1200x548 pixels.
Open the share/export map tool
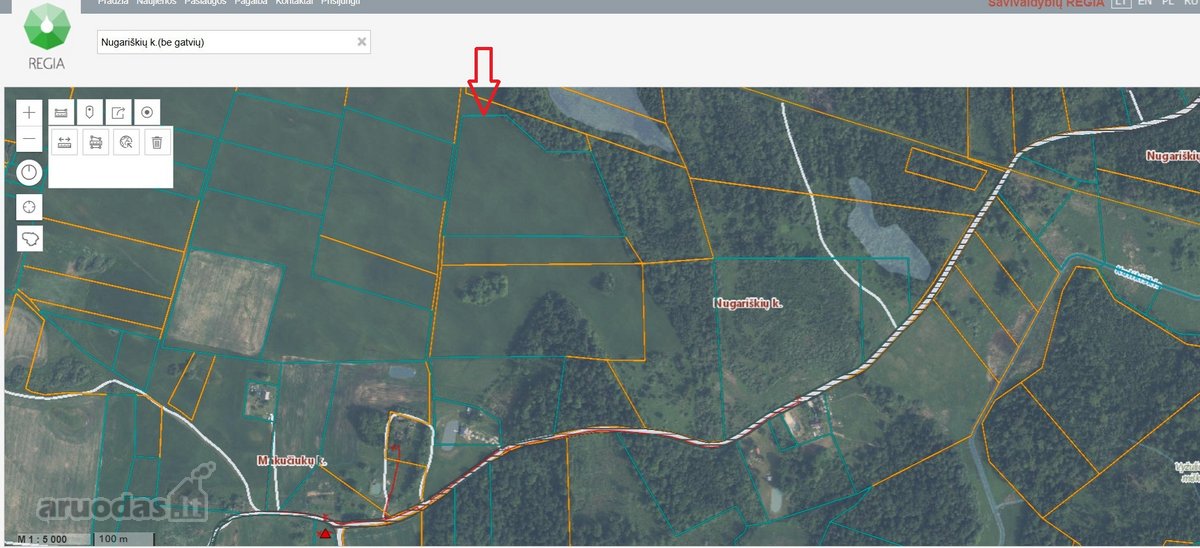tap(118, 112)
